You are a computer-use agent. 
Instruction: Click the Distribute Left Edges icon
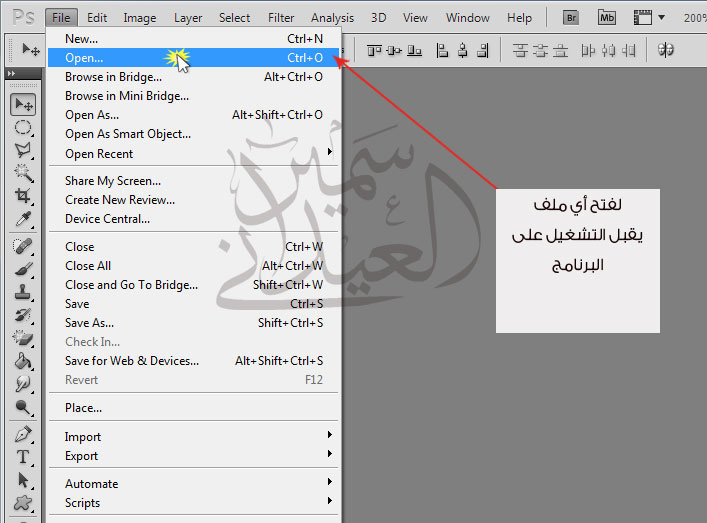pos(588,50)
